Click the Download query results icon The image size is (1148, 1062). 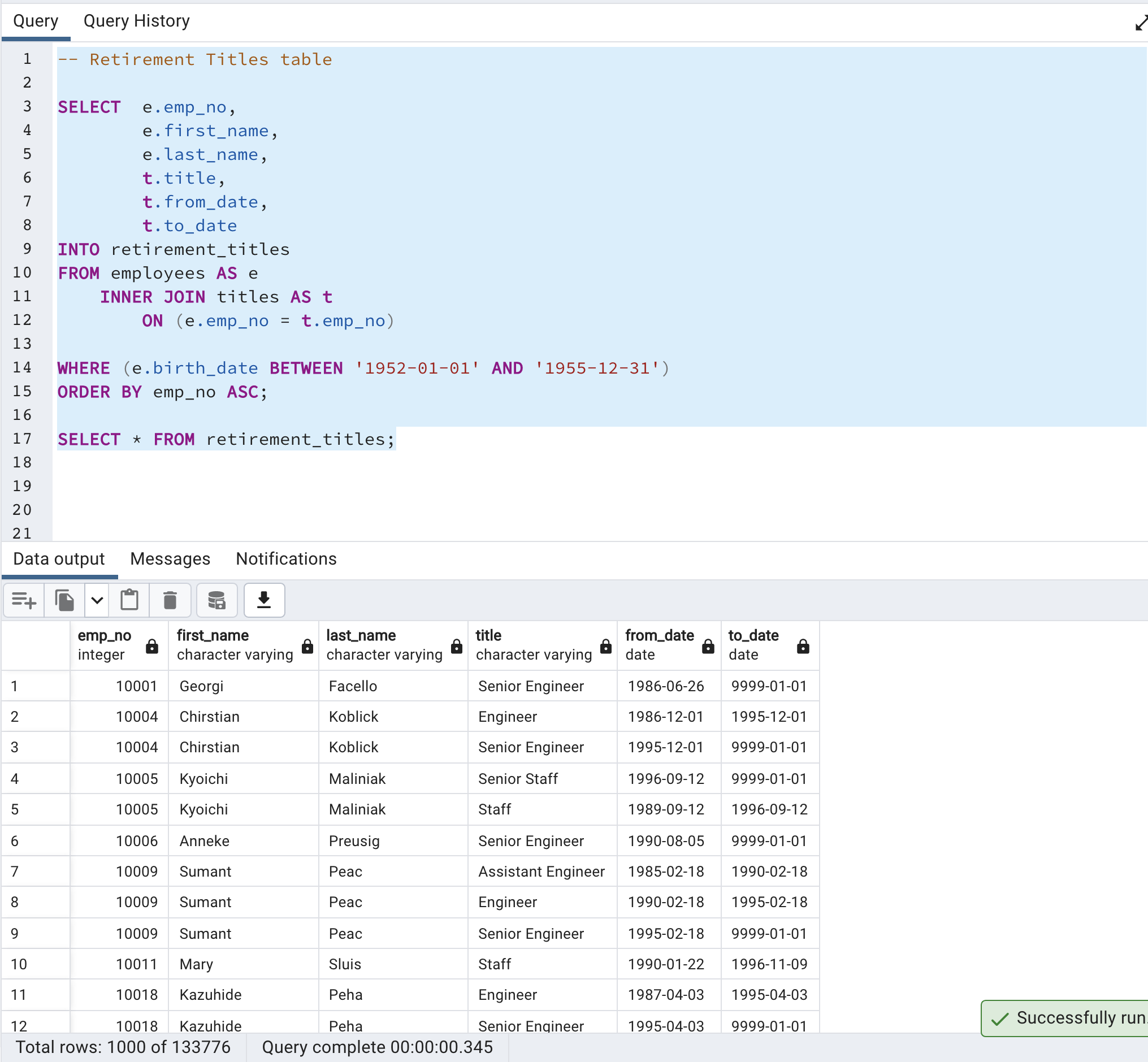click(x=264, y=600)
